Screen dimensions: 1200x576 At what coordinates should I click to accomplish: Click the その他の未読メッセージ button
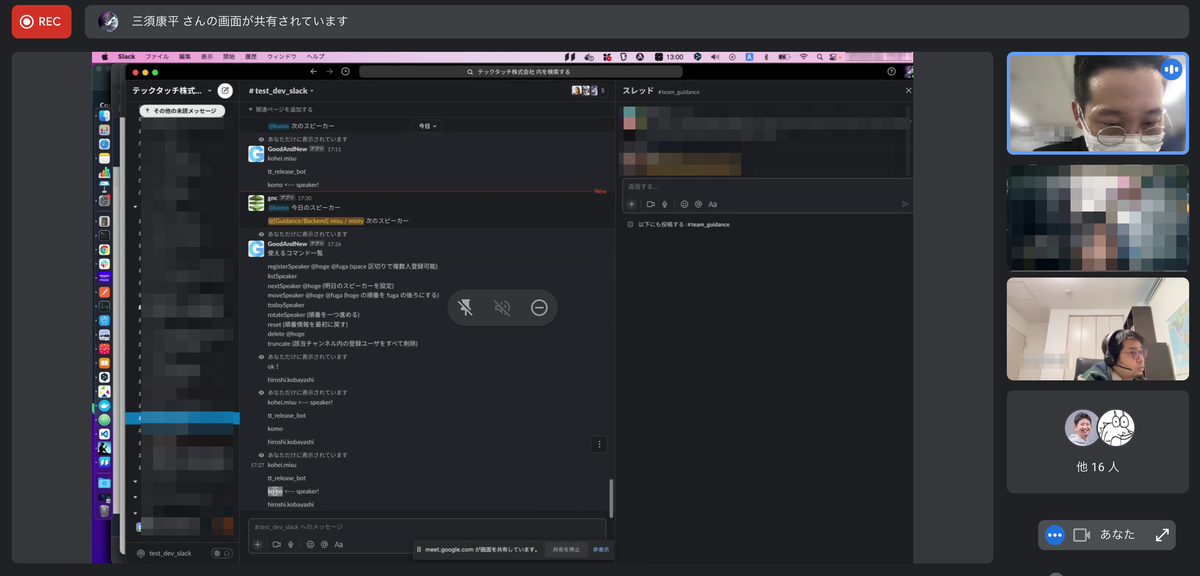(x=181, y=111)
